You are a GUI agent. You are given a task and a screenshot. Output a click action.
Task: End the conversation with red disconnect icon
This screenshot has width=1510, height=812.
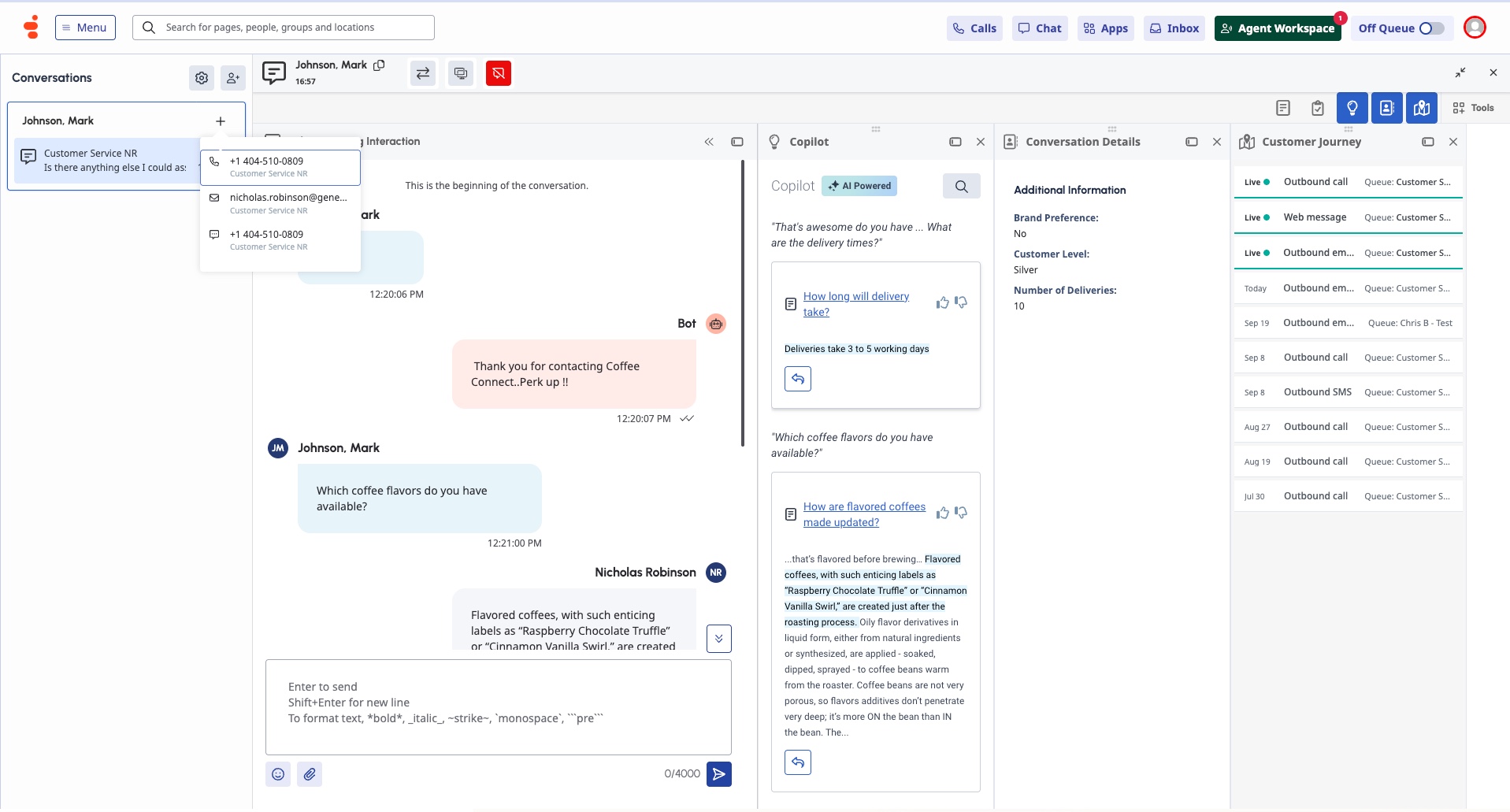click(498, 73)
